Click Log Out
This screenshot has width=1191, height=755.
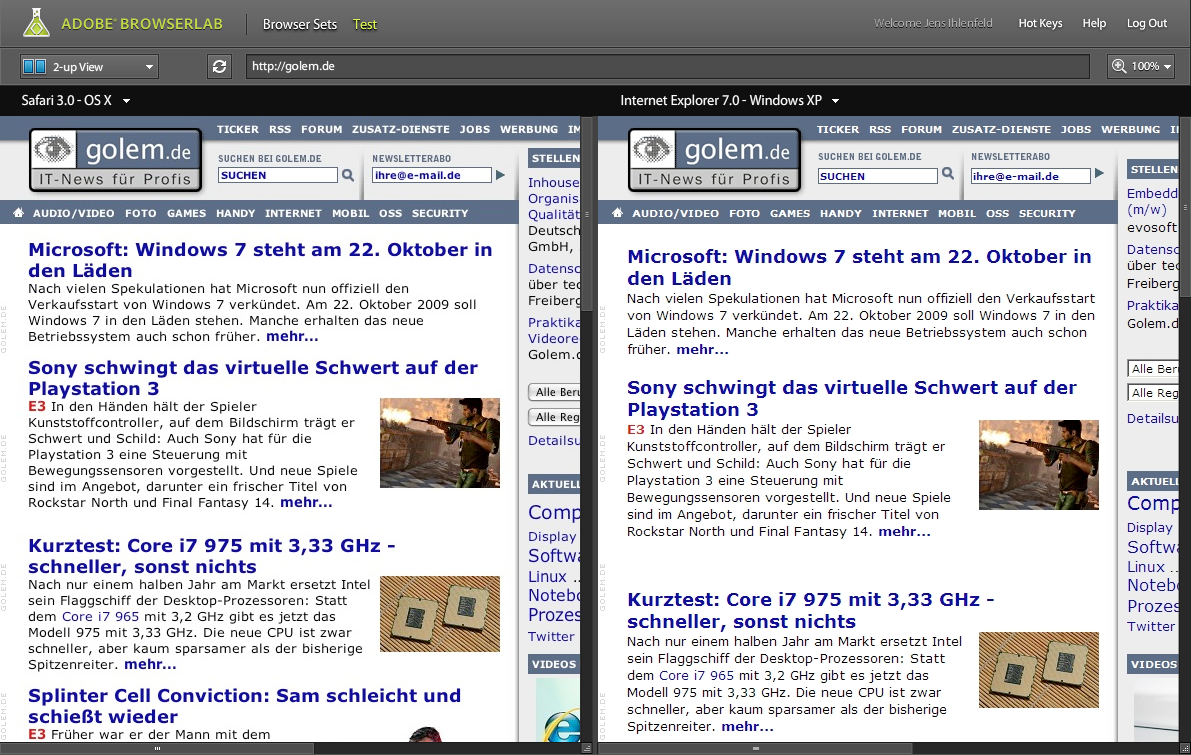(x=1146, y=24)
